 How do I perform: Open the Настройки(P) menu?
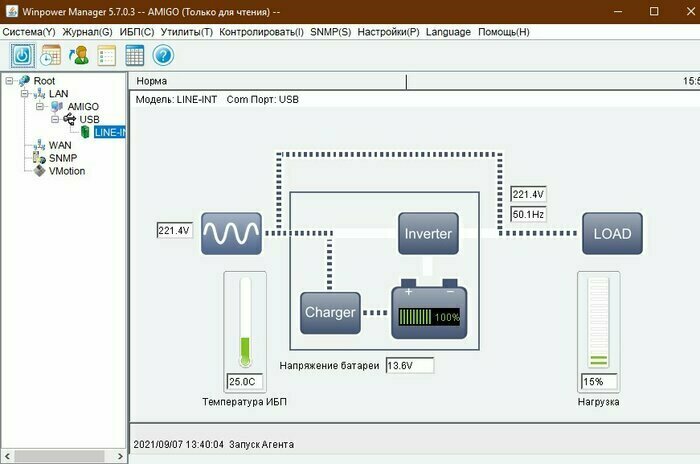coord(388,32)
